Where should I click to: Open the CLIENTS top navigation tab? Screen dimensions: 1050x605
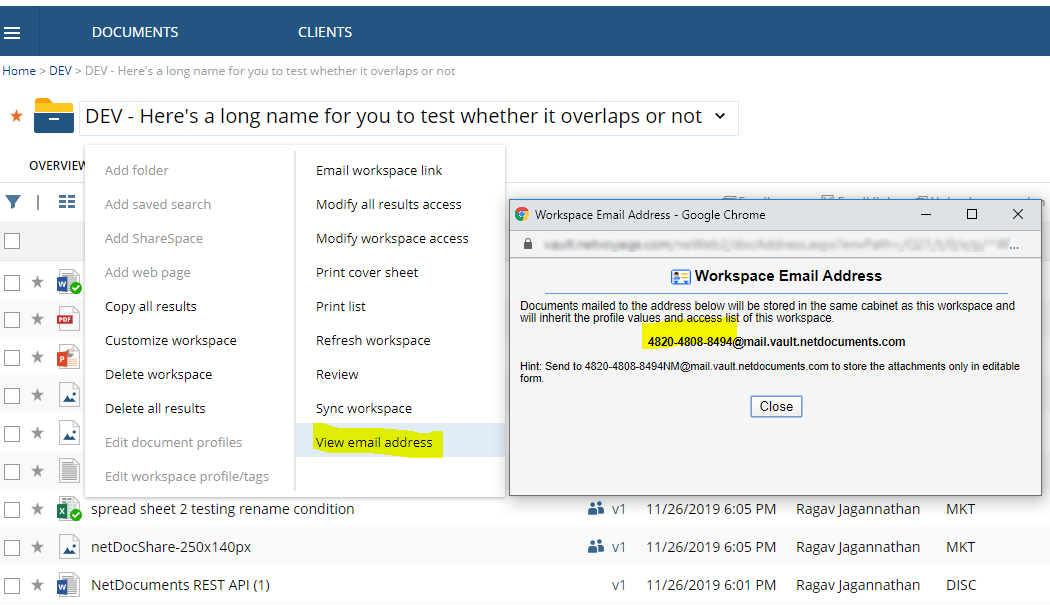coord(325,32)
